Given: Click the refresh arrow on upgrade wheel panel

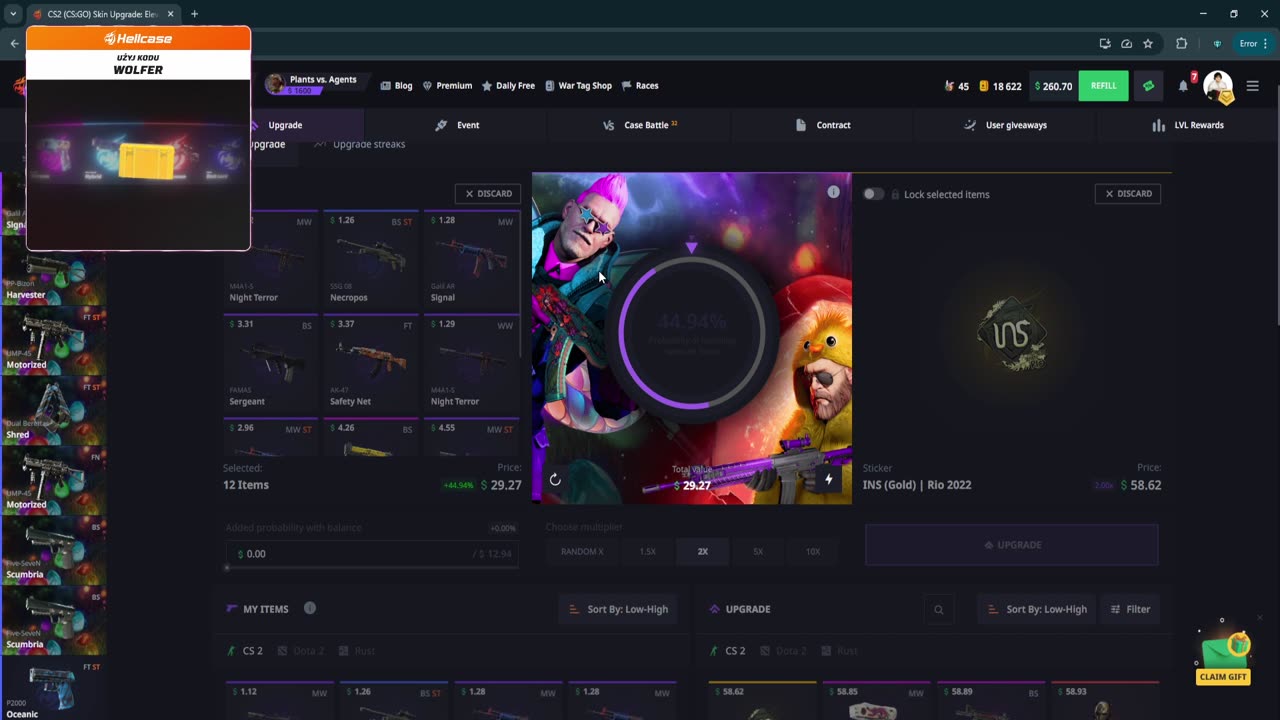Looking at the screenshot, I should (555, 479).
